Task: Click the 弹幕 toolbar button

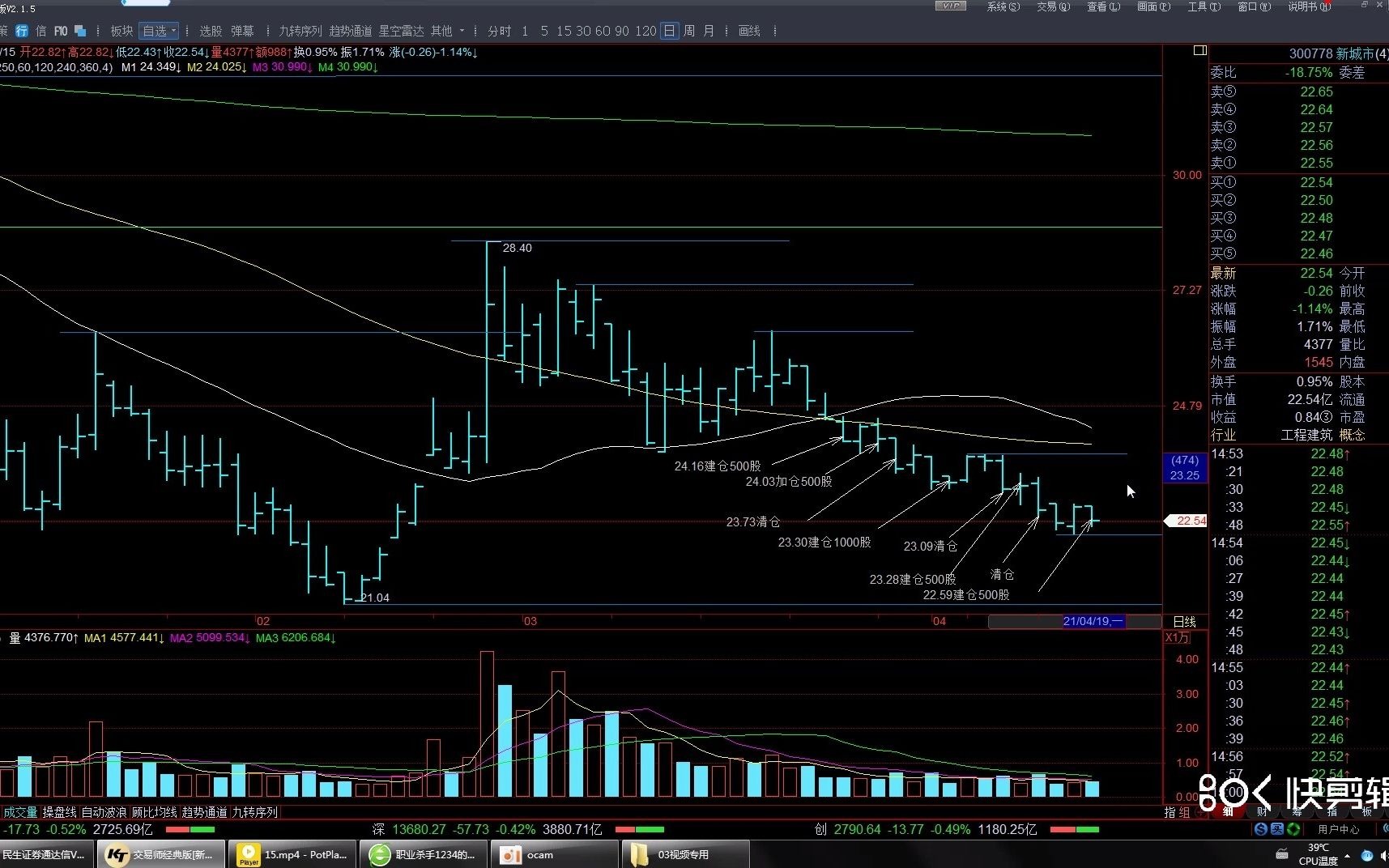Action: tap(242, 31)
